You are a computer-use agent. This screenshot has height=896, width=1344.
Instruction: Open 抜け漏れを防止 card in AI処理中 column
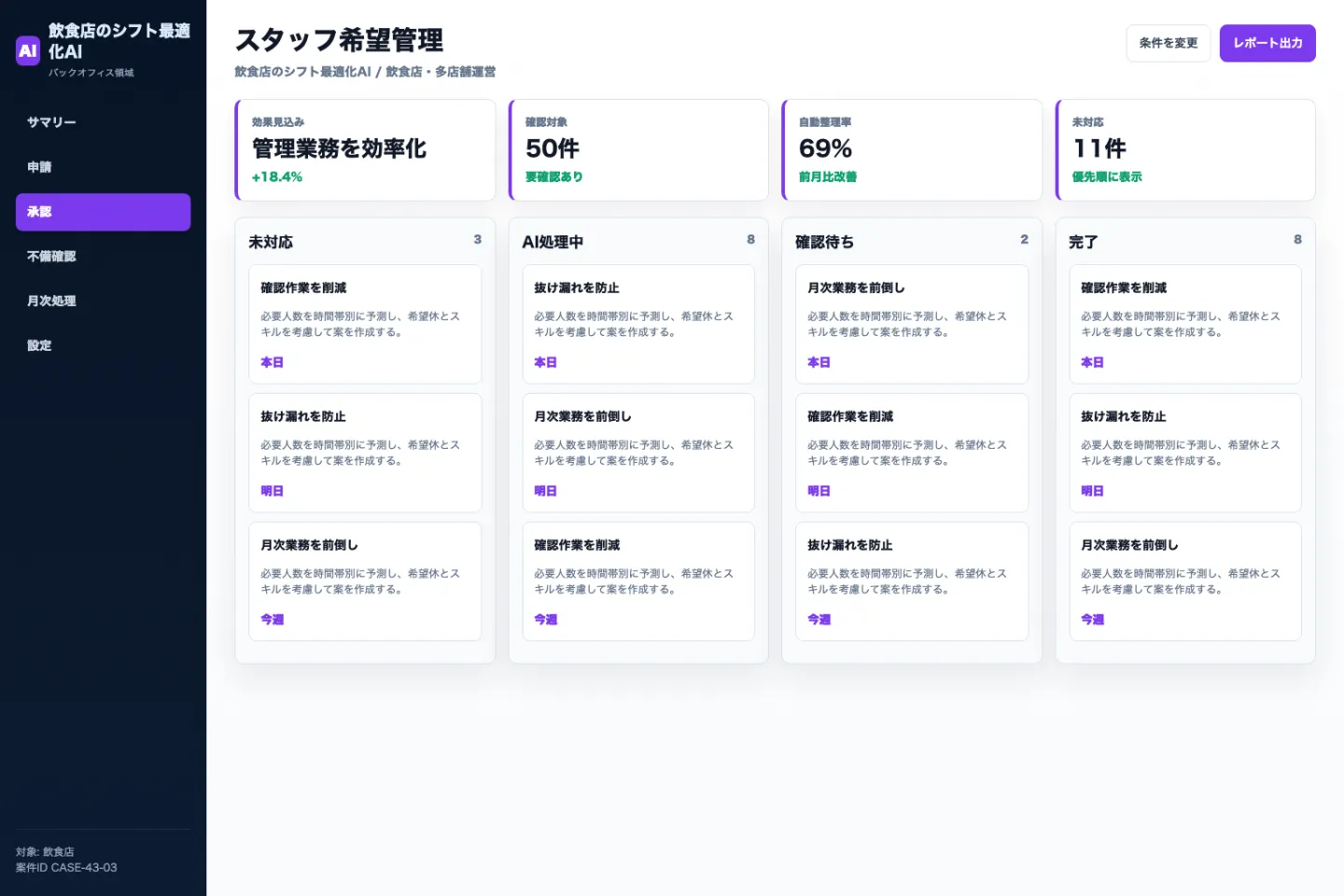tap(638, 324)
